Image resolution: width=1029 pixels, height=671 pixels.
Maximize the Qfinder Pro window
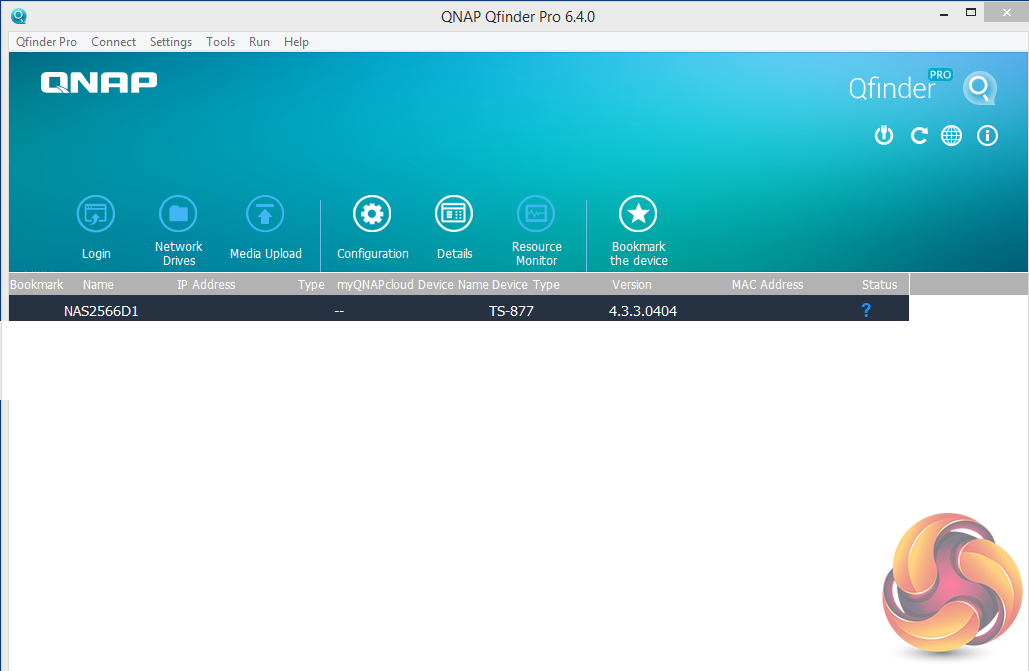click(971, 12)
